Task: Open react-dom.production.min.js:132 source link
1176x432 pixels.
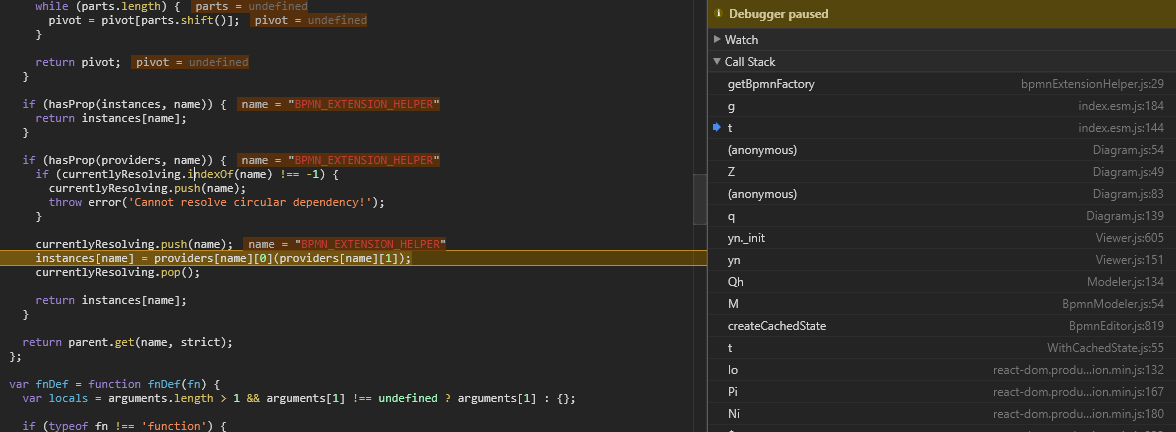Action: pyautogui.click(x=1078, y=370)
